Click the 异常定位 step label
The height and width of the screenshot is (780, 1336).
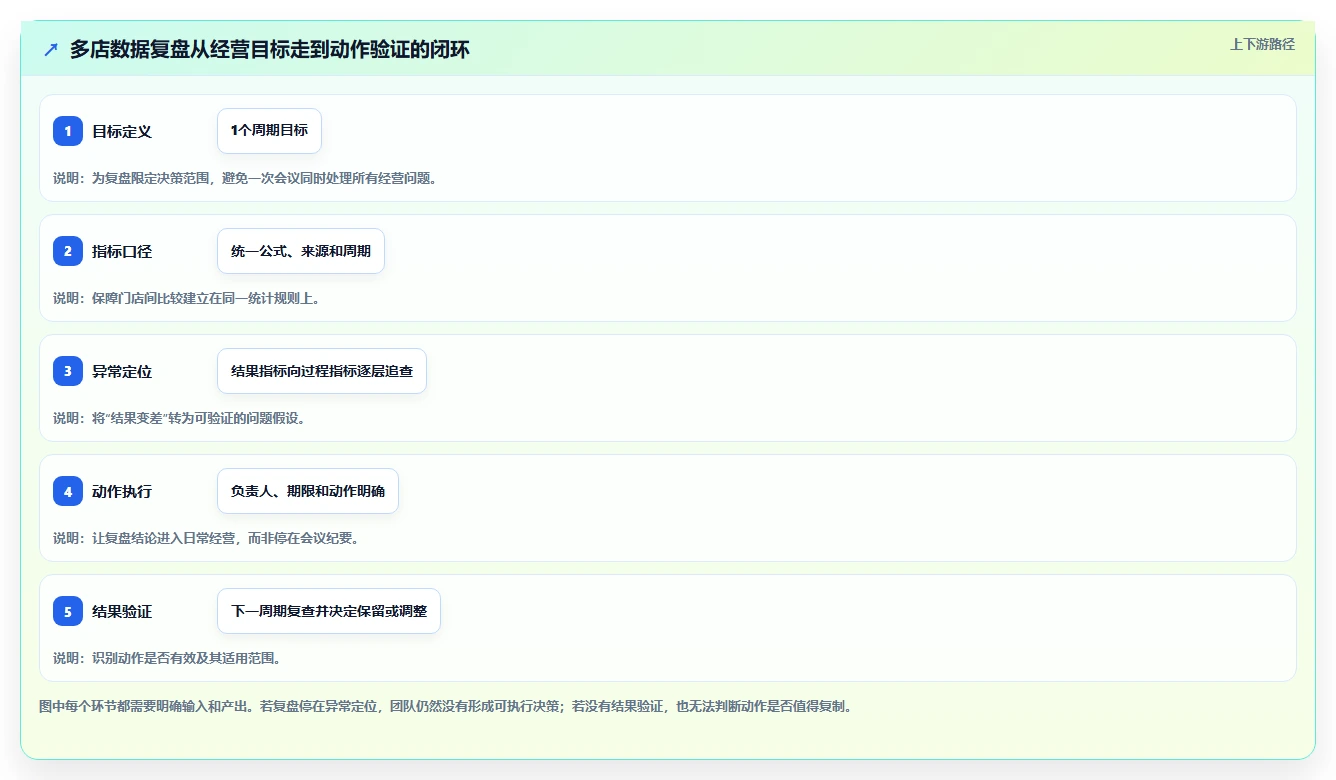point(122,371)
